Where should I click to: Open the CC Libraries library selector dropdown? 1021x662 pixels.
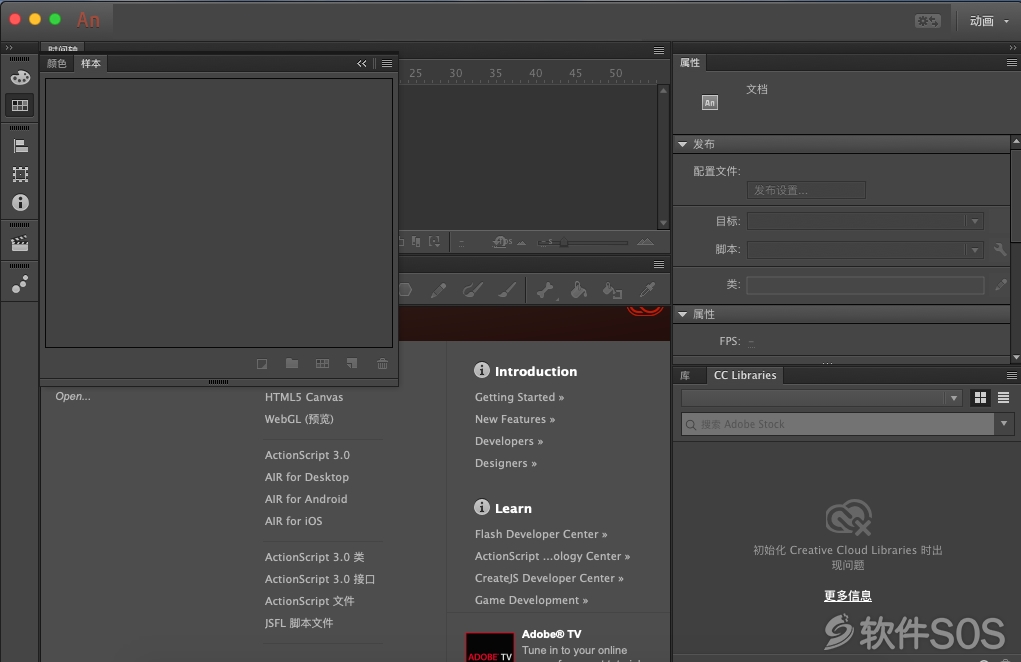pyautogui.click(x=821, y=398)
